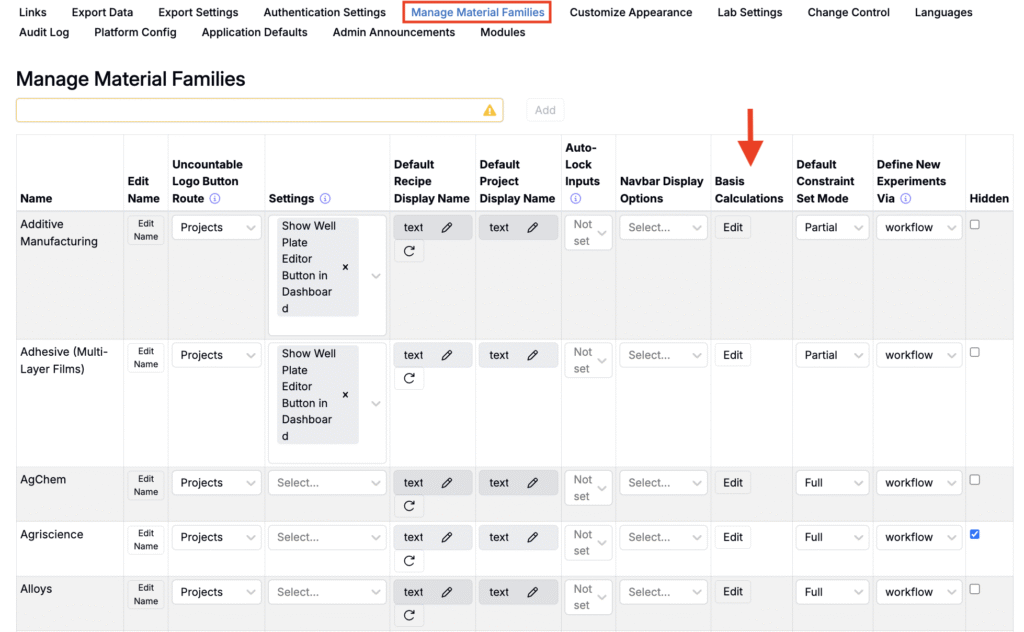The width and height of the screenshot is (1024, 632).
Task: Click Edit Basis Calculations for Additive Manufacturing
Action: [733, 228]
